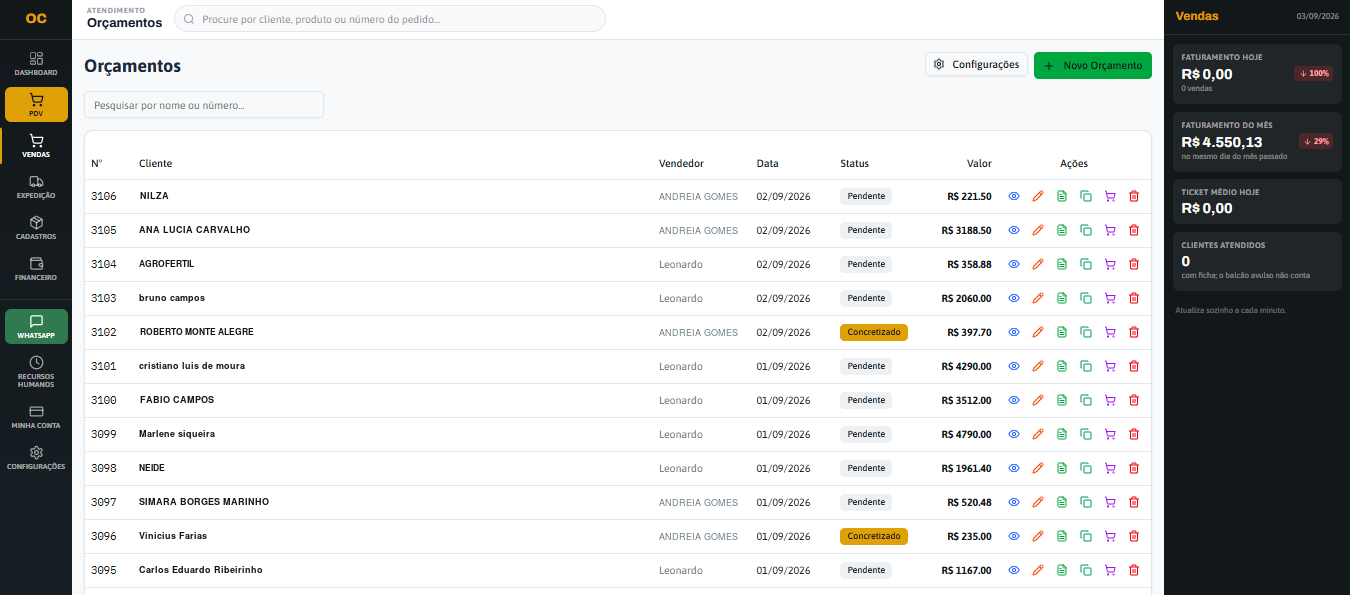Edit budget 3104 with the pencil icon
1350x595 pixels.
(x=1037, y=264)
